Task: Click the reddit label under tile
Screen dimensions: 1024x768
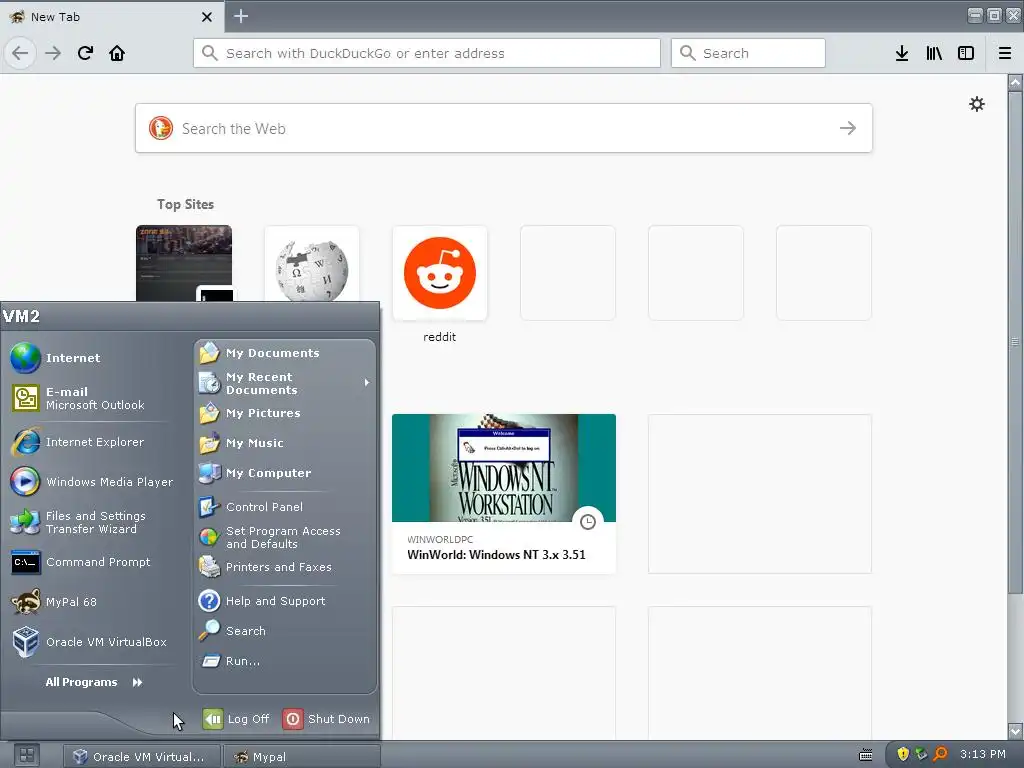Action: (440, 337)
